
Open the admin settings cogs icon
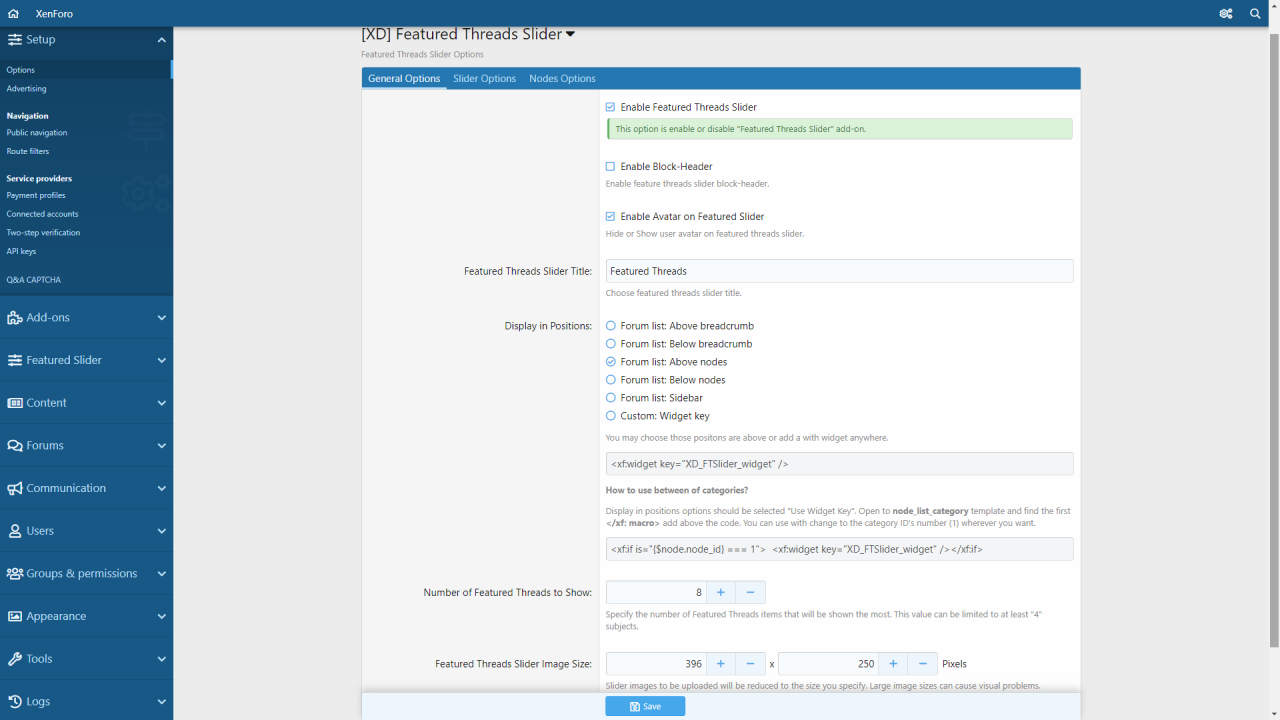point(1225,14)
